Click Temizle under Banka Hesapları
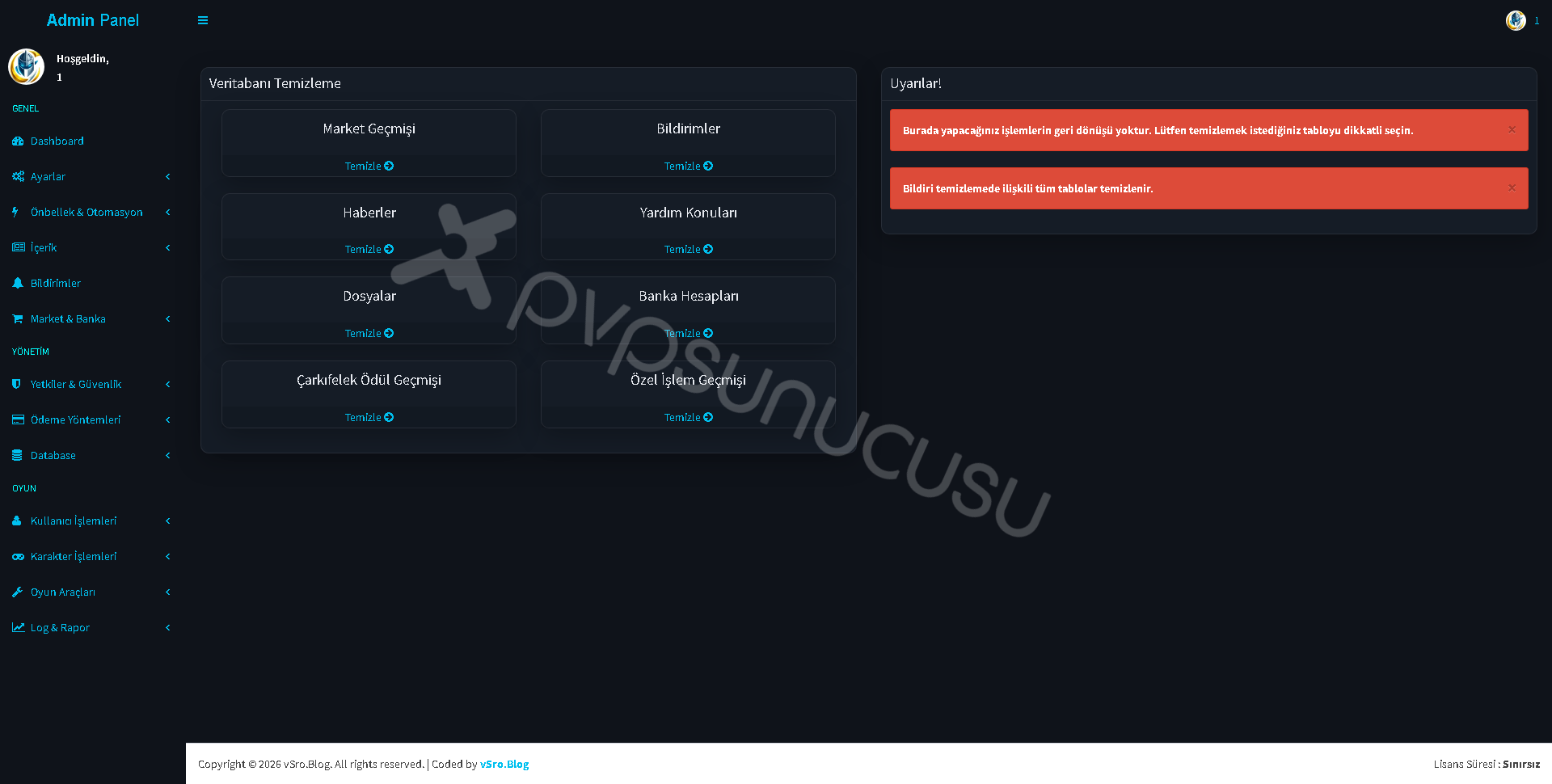 point(689,333)
